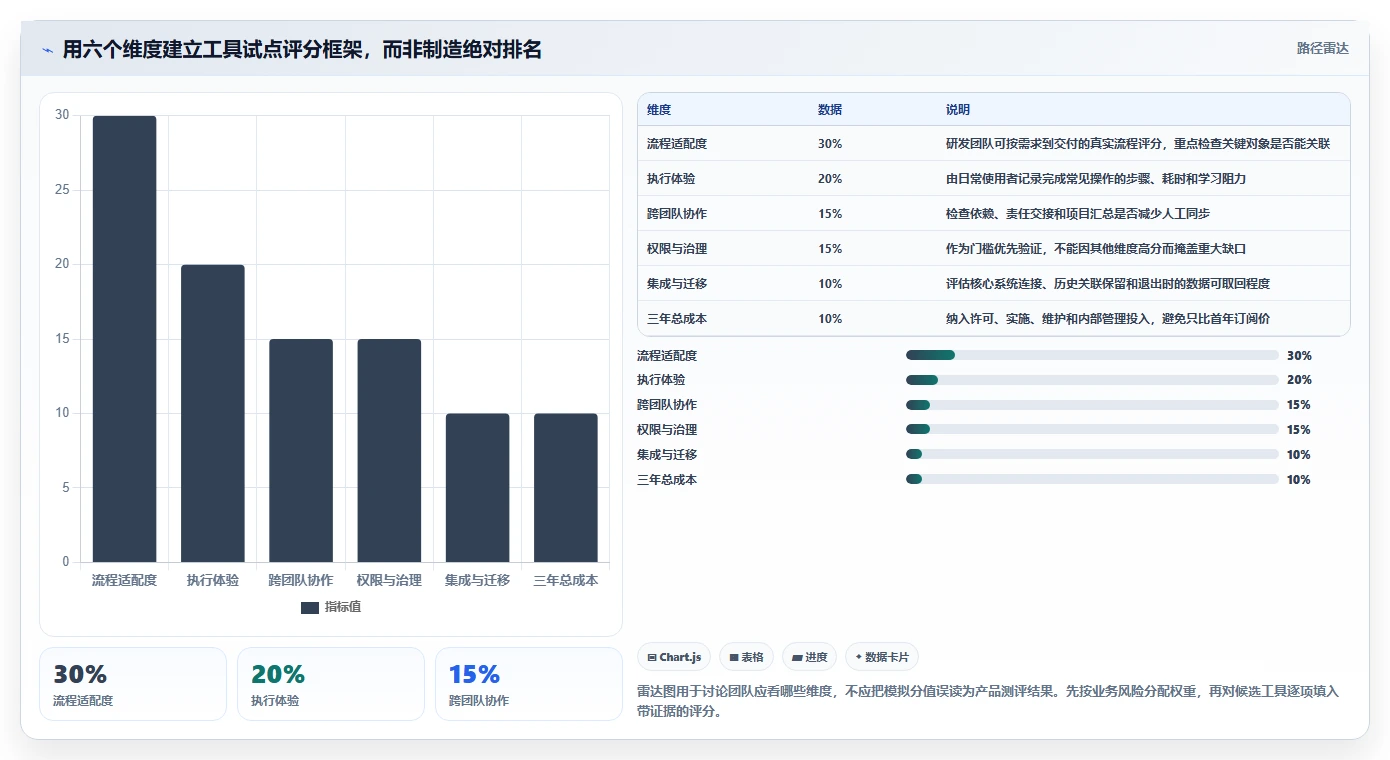Click the 流程适配度 bar in chart
1390x760 pixels.
[125, 339]
